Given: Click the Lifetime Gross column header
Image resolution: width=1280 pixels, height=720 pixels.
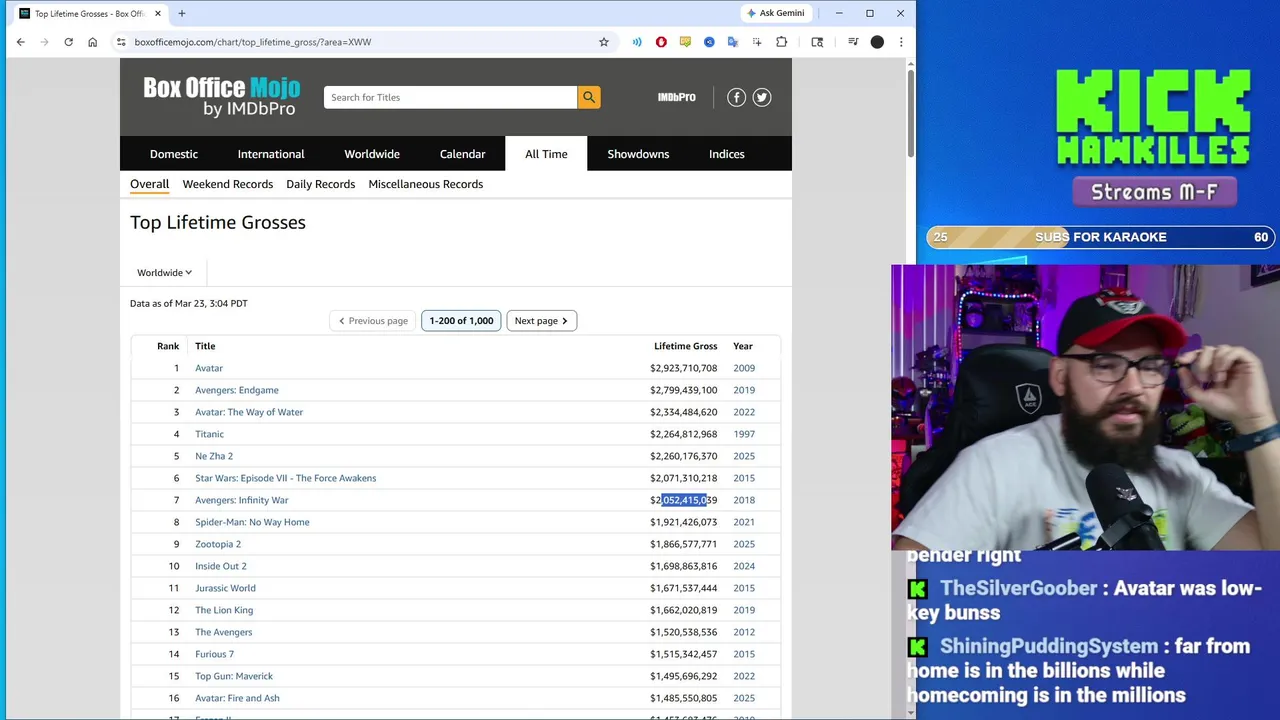Looking at the screenshot, I should [685, 346].
